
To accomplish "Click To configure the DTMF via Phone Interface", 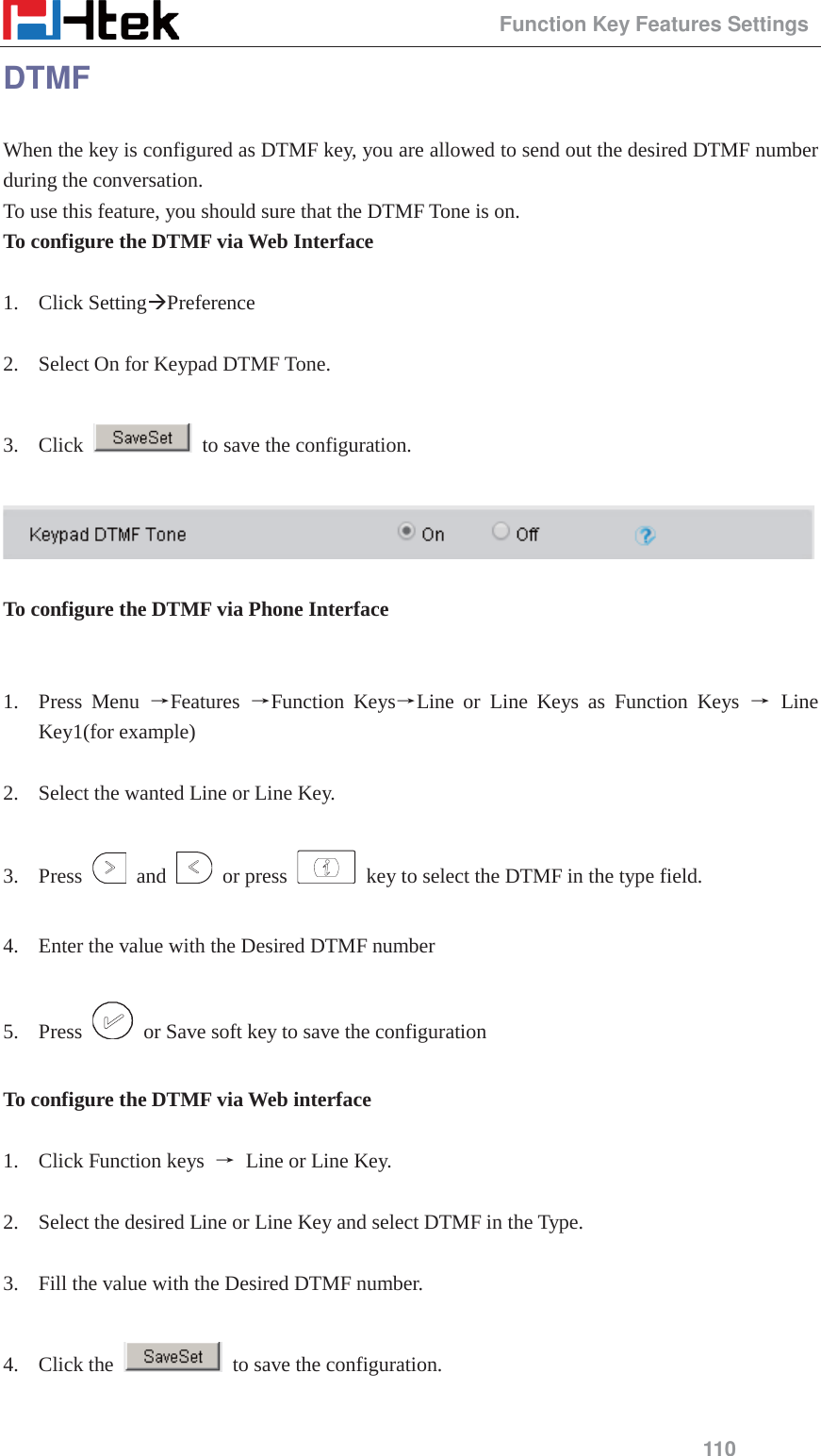I will point(196,609).
